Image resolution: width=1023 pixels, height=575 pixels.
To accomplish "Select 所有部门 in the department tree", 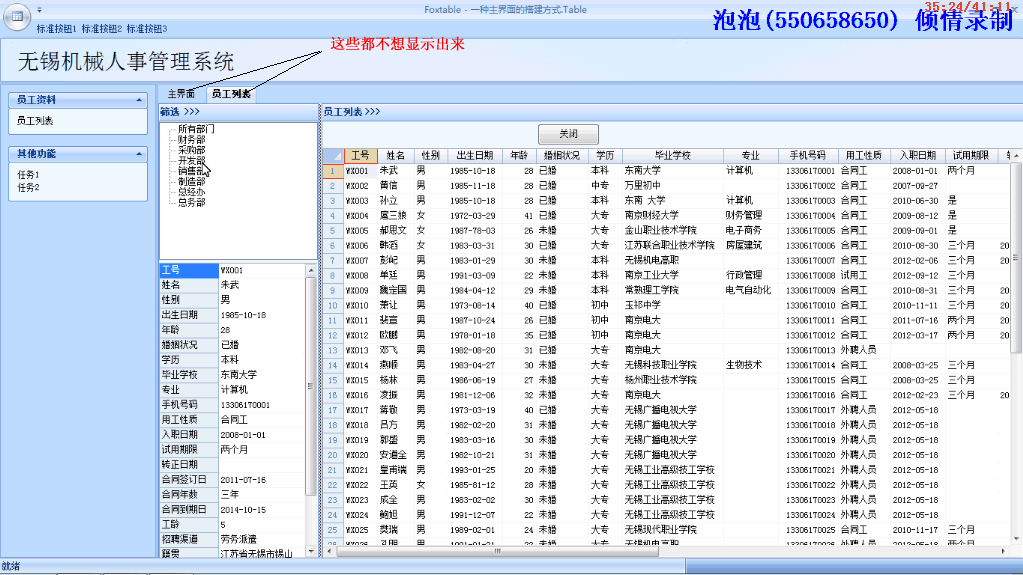I will 196,129.
